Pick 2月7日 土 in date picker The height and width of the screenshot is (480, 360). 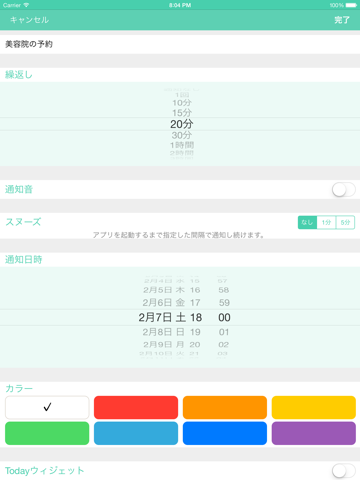coord(162,317)
